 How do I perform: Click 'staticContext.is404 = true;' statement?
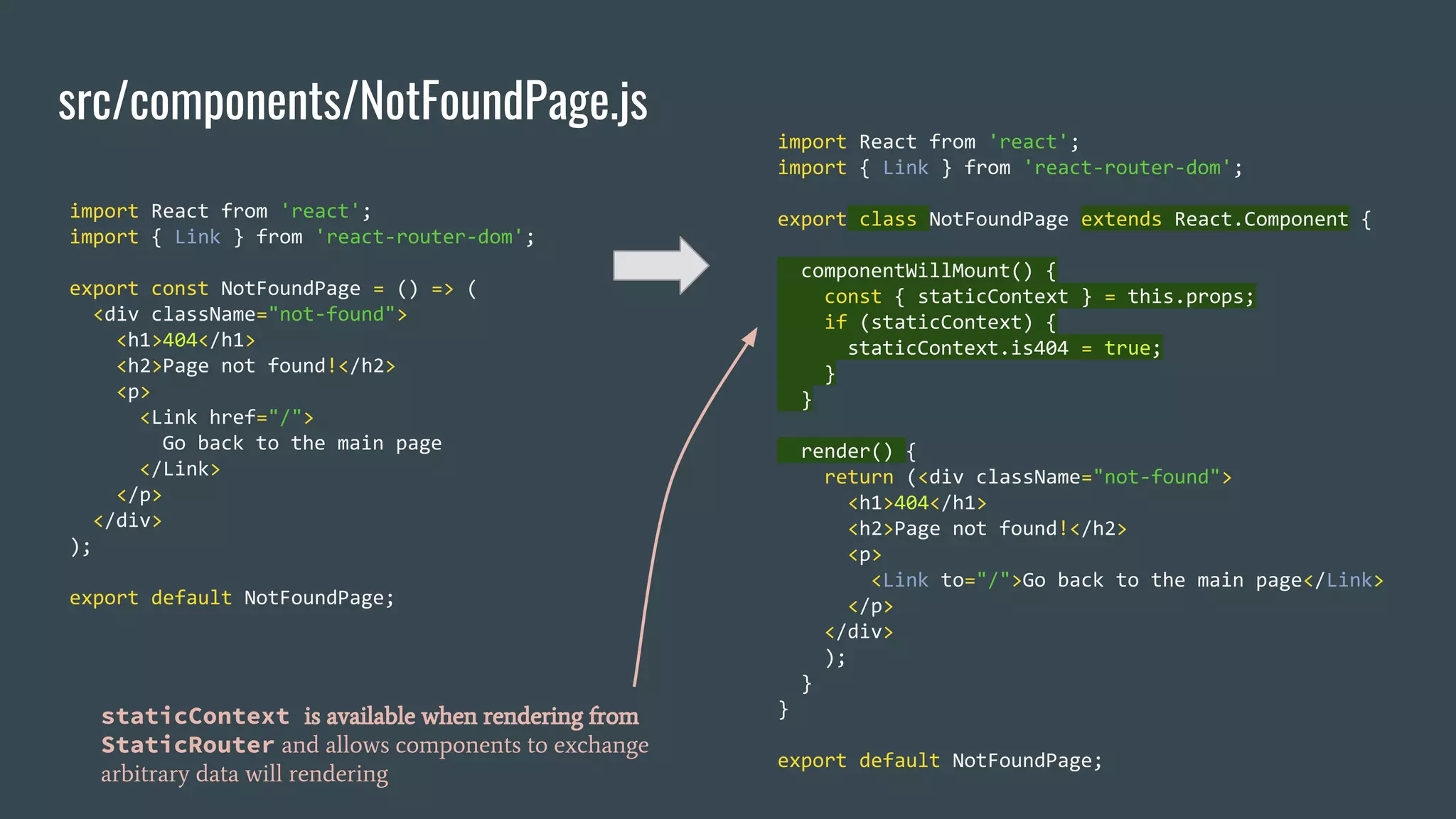tap(1004, 348)
